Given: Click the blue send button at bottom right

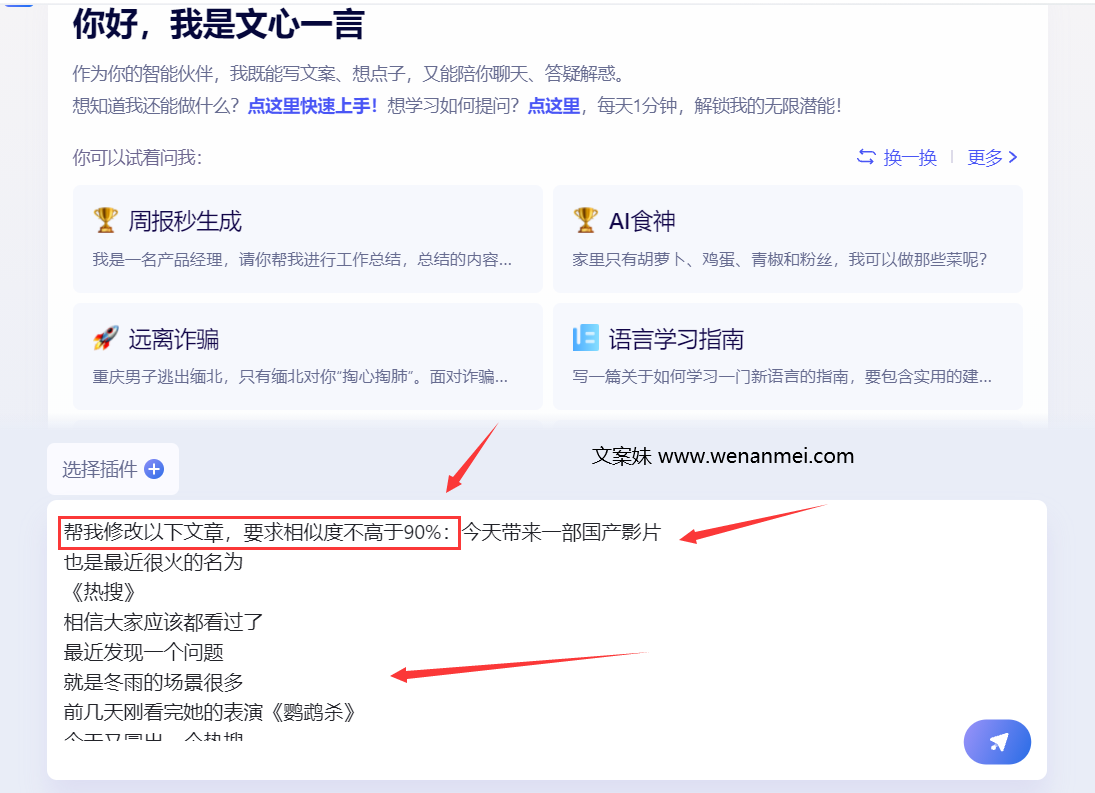Looking at the screenshot, I should pos(997,742).
